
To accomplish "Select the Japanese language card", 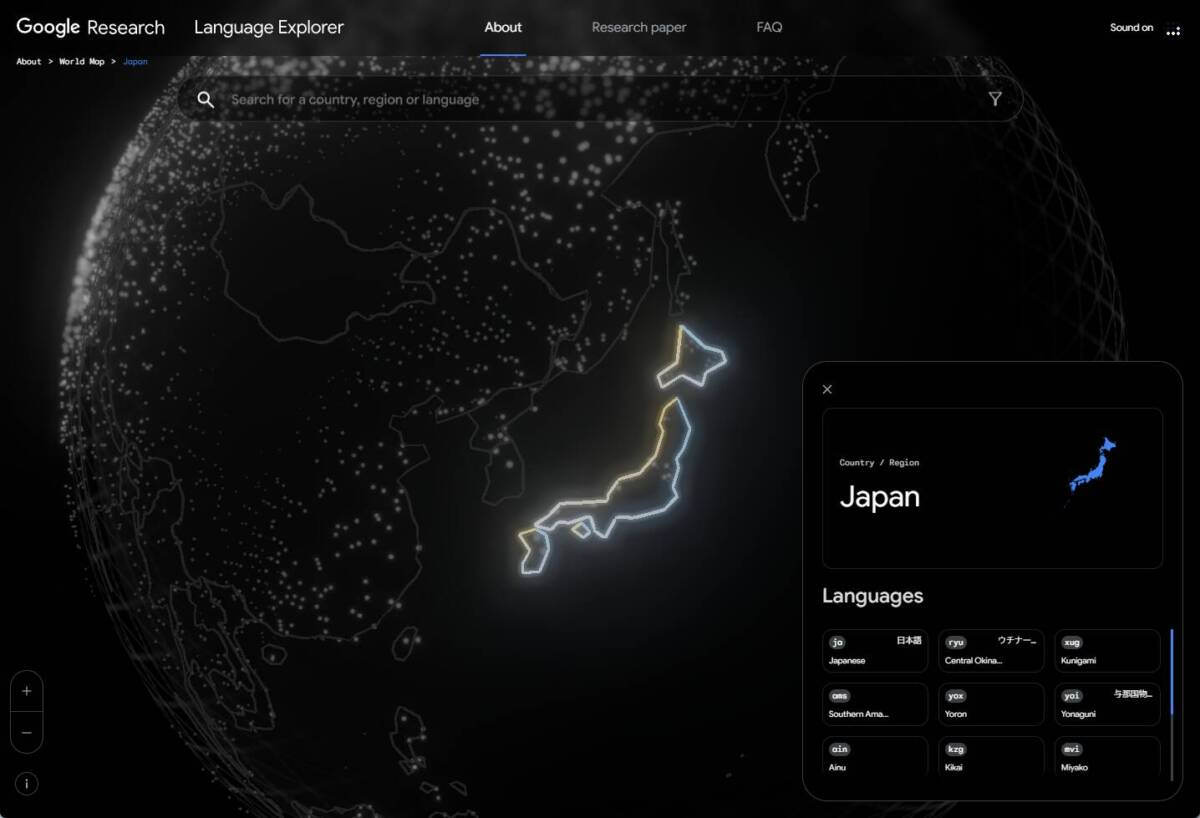I will click(x=874, y=650).
